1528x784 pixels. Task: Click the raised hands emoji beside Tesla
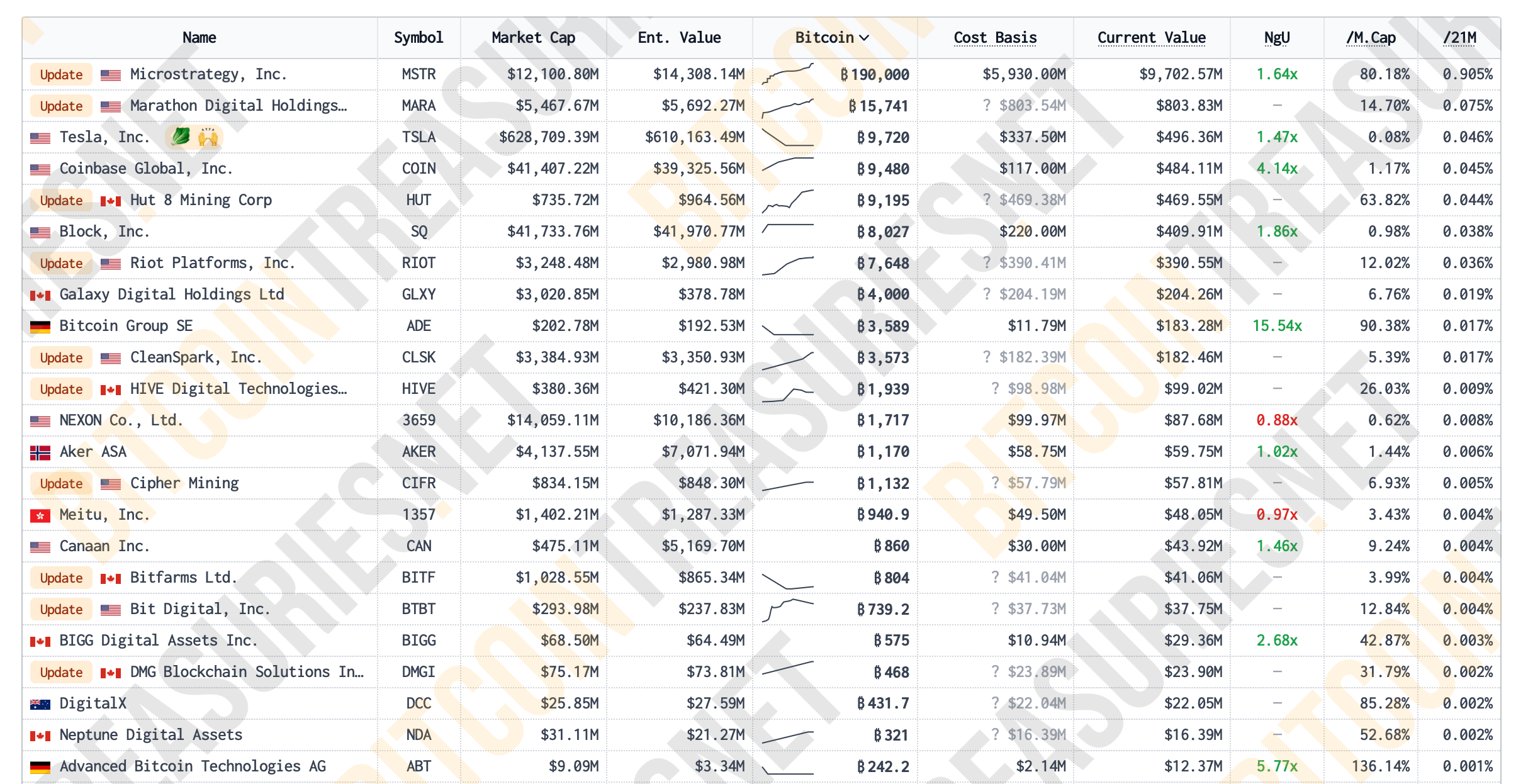coord(208,137)
